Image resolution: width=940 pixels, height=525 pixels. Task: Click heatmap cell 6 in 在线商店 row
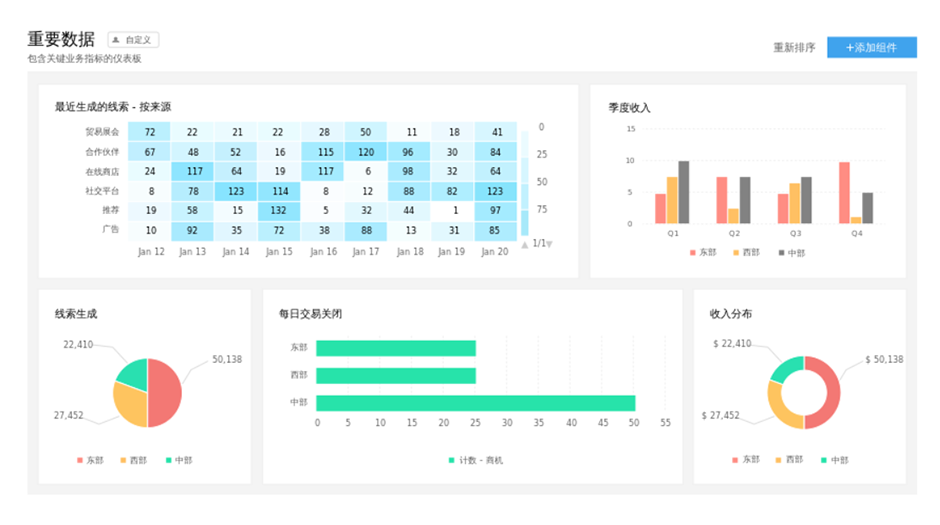[x=366, y=171]
